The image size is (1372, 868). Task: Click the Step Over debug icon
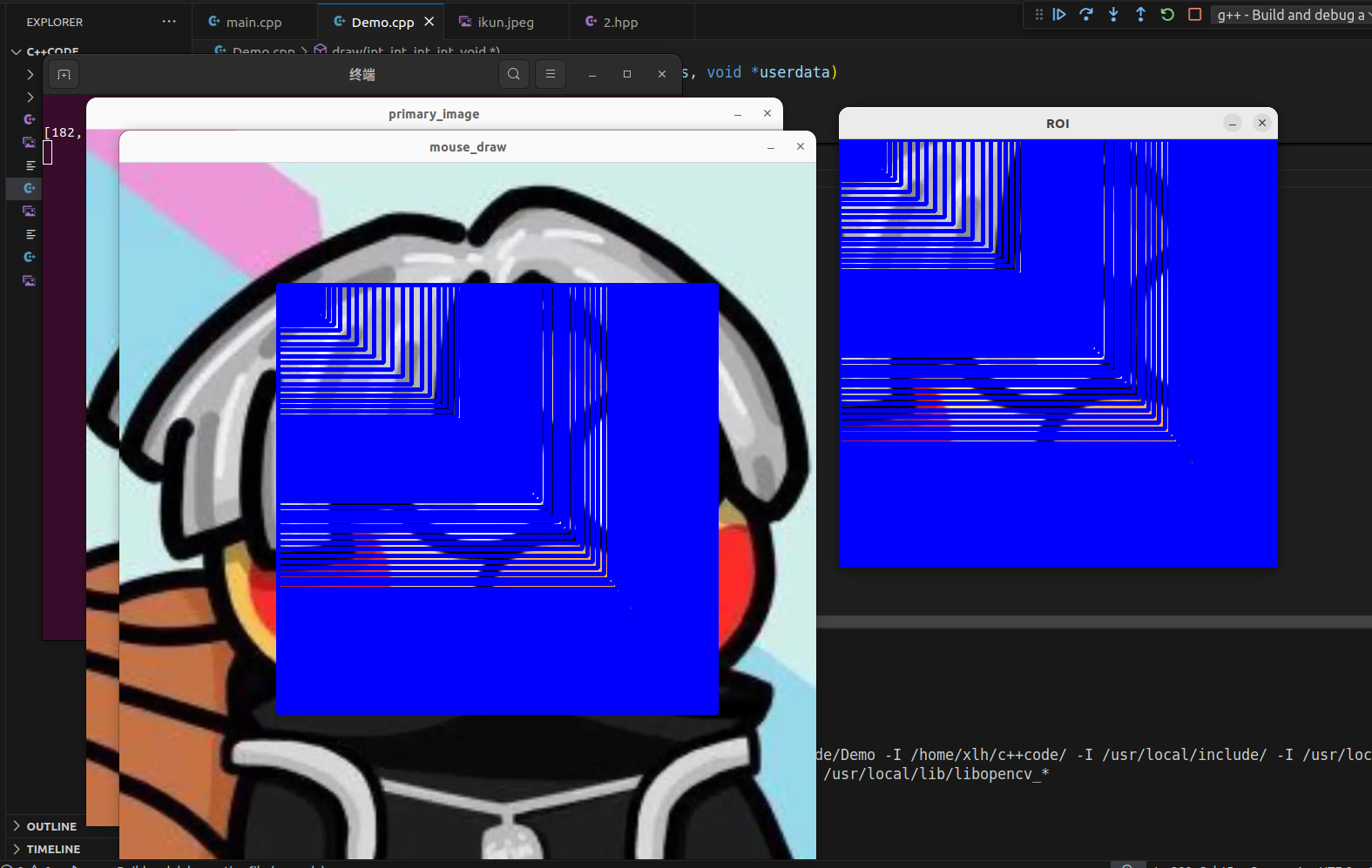coord(1086,15)
